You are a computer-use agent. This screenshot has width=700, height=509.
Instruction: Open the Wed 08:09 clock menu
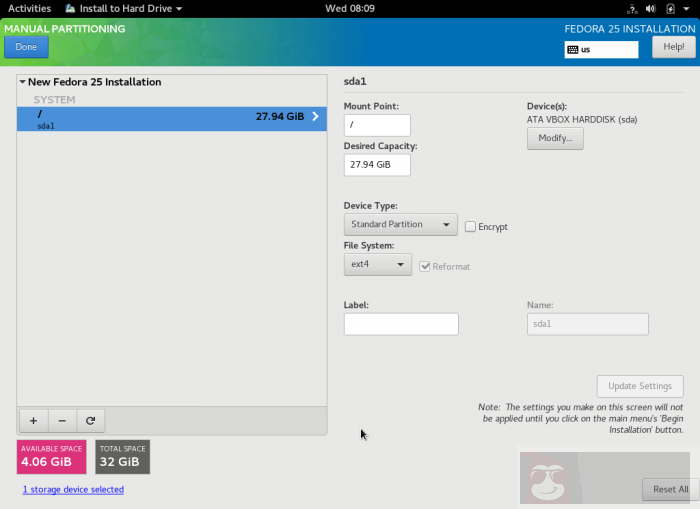click(350, 8)
